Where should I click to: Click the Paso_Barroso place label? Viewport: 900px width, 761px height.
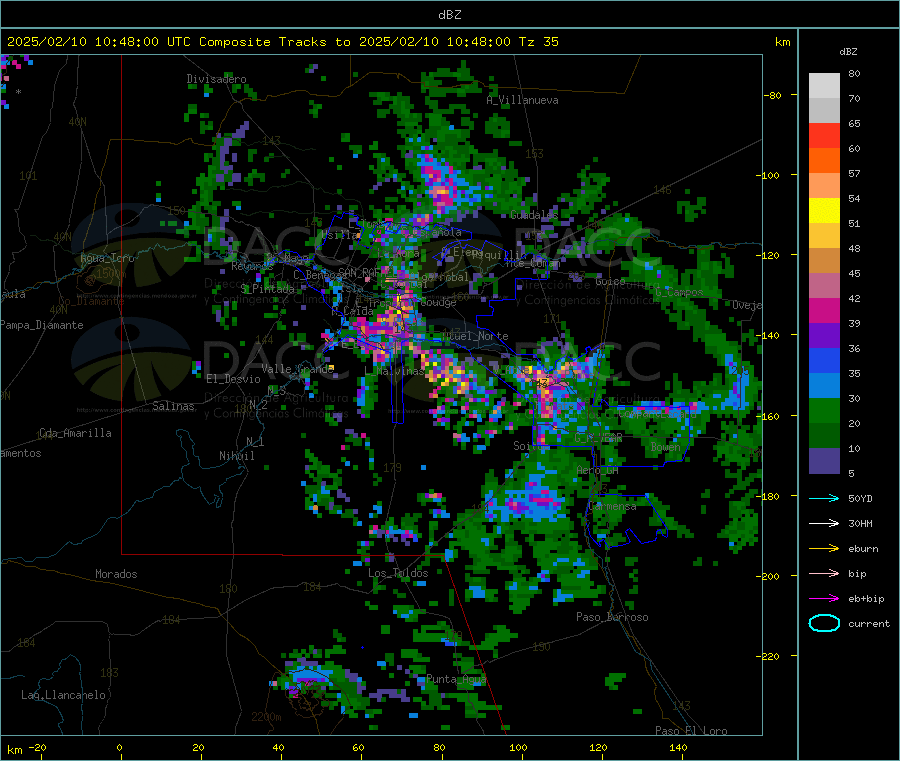click(x=612, y=617)
